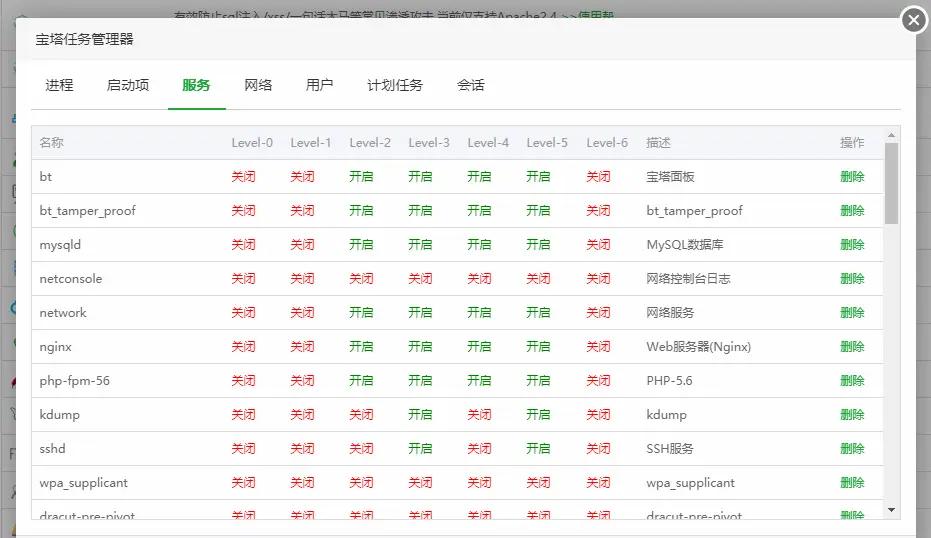The image size is (931, 538).
Task: Close the 宝塔任务管理器 dialog
Action: [913, 20]
